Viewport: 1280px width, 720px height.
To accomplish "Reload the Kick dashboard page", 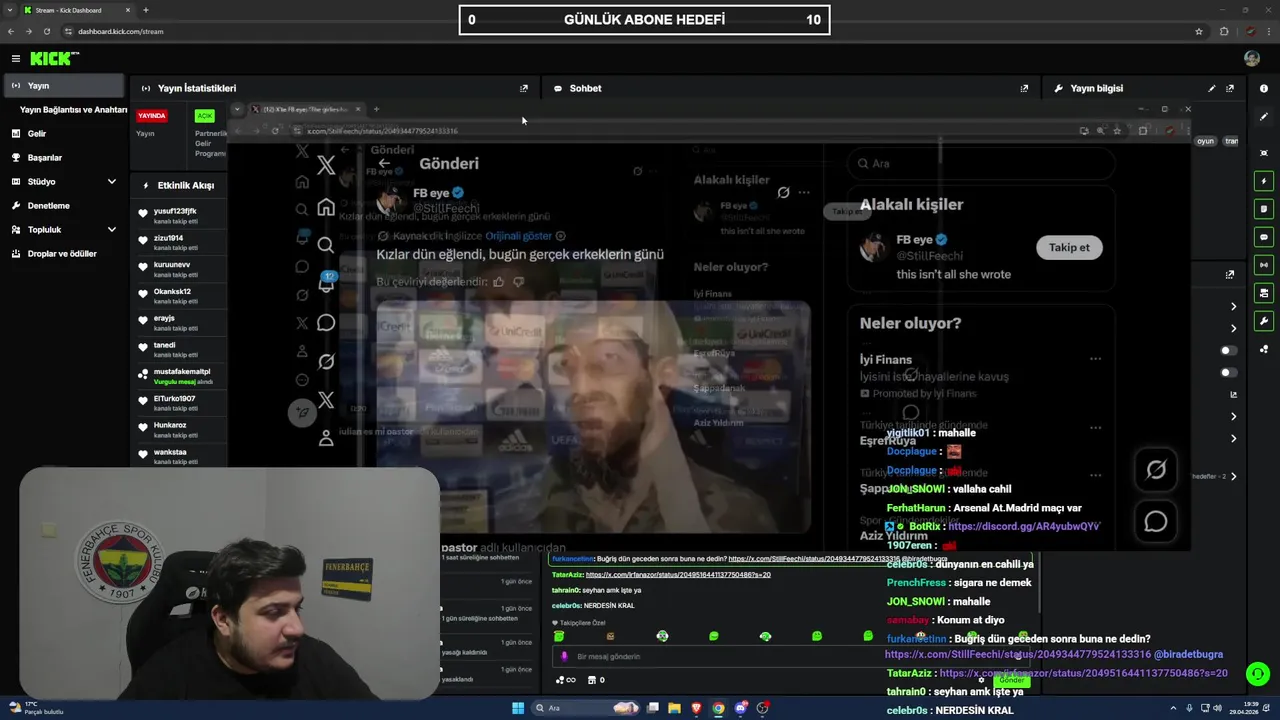I will tap(46, 31).
